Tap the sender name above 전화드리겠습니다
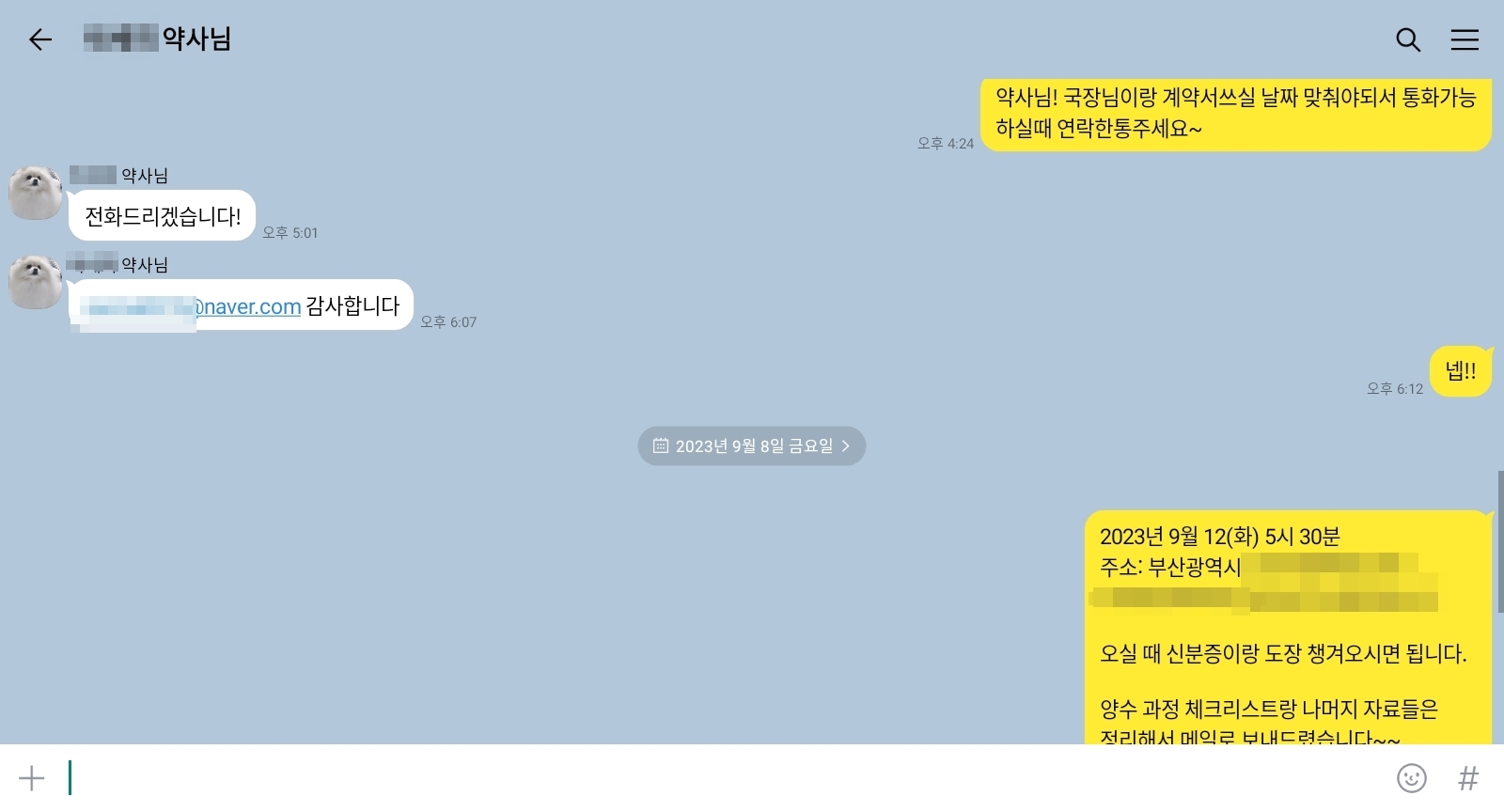Image resolution: width=1504 pixels, height=812 pixels. 118,175
